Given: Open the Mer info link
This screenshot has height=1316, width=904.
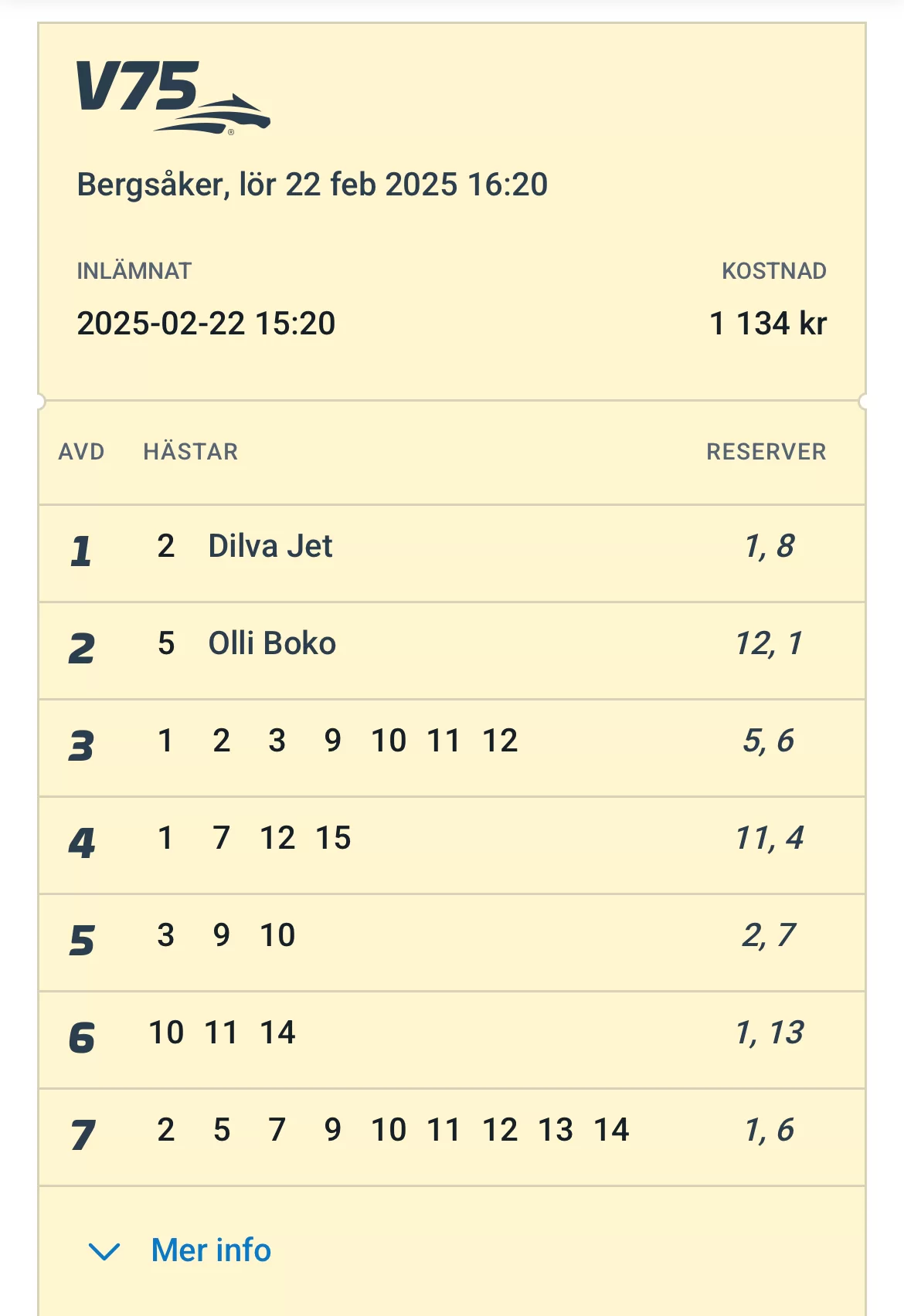Looking at the screenshot, I should point(211,1250).
